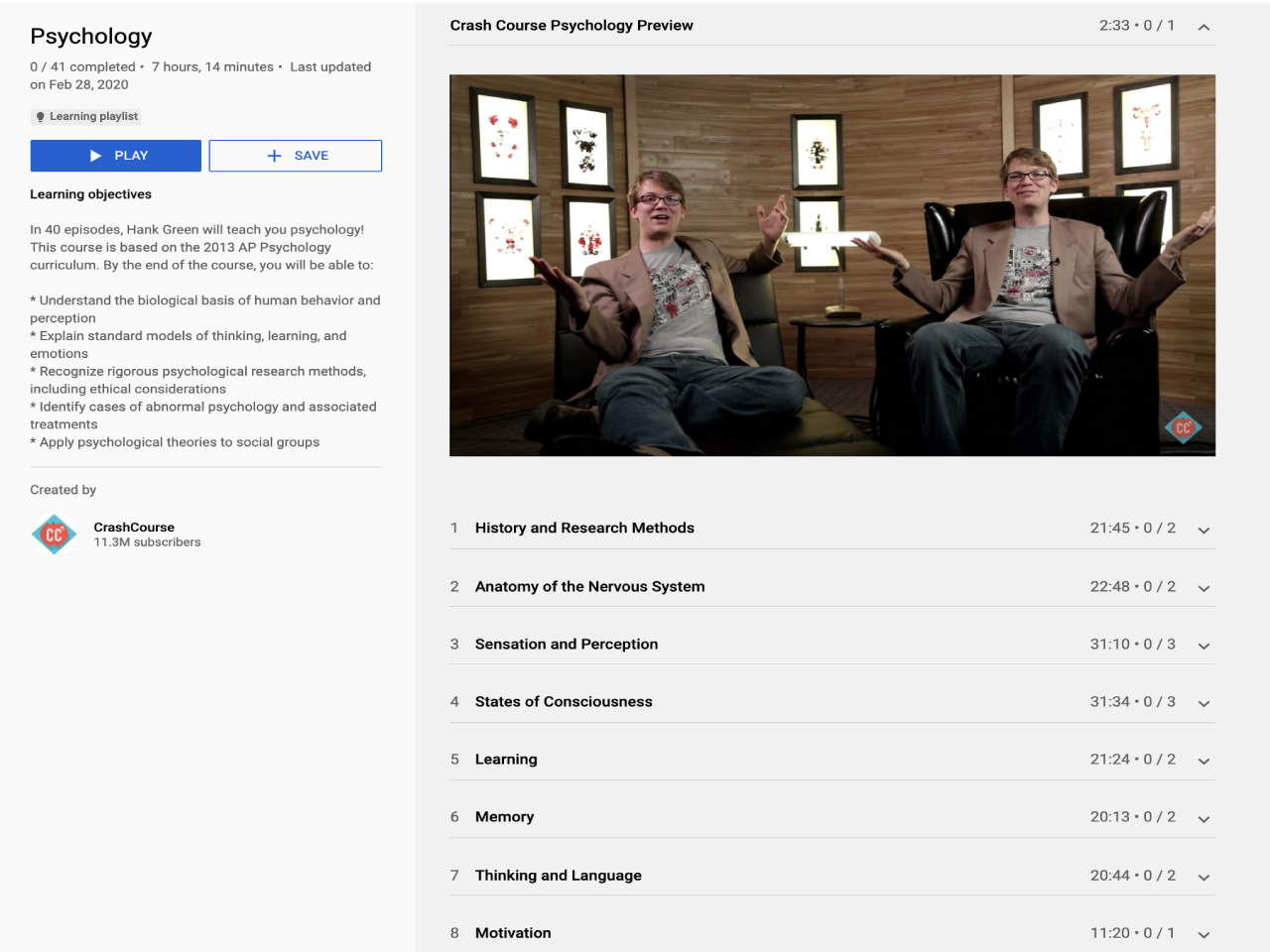Expand the Memory section chevron
The height and width of the screenshot is (952, 1270).
(1204, 819)
